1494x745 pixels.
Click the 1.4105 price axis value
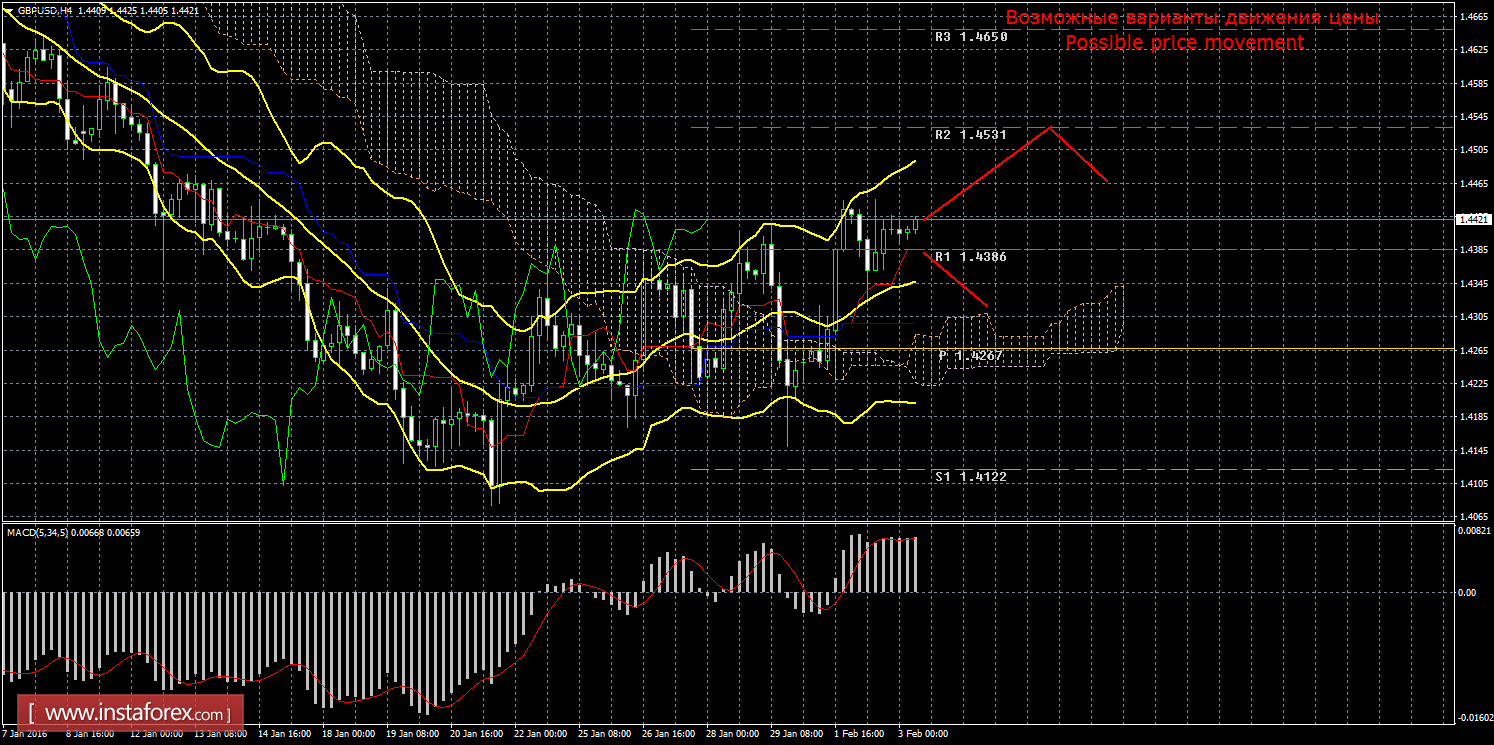coord(1472,484)
